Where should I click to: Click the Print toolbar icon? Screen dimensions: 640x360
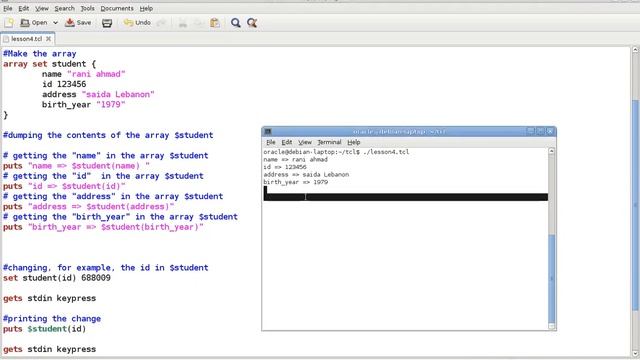point(107,23)
